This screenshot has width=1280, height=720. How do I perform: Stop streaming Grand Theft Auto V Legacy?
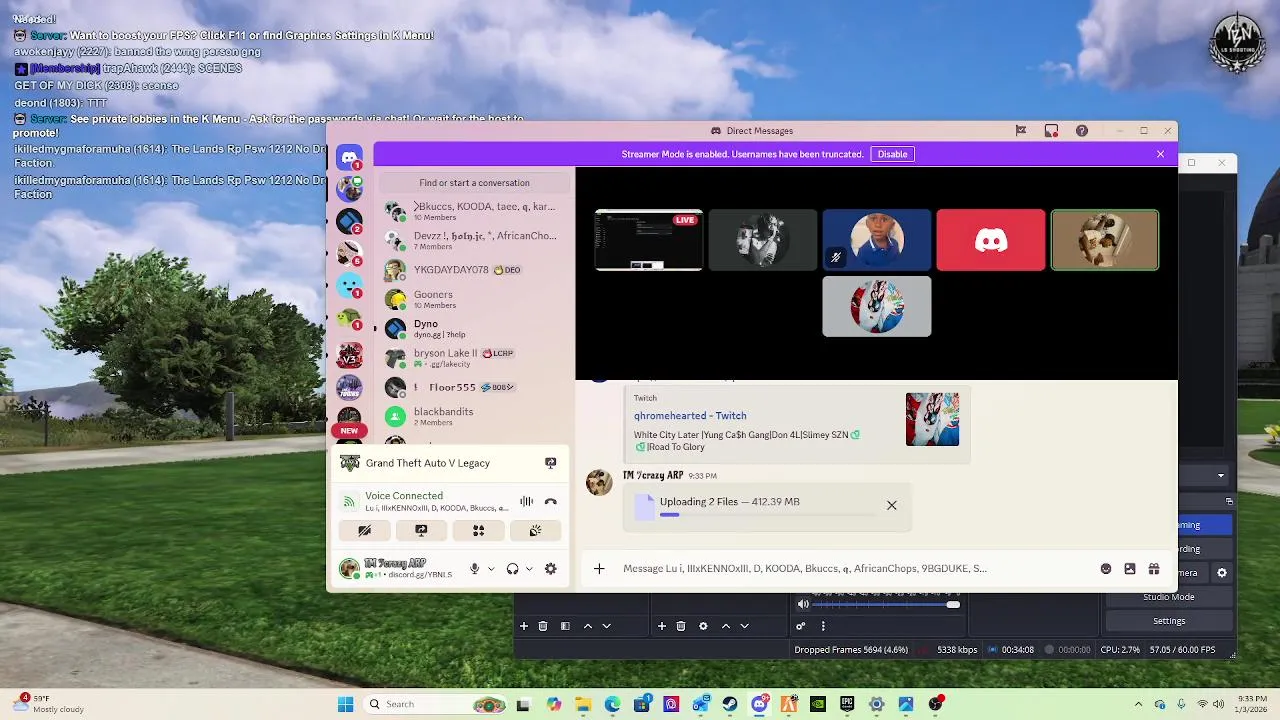point(550,463)
